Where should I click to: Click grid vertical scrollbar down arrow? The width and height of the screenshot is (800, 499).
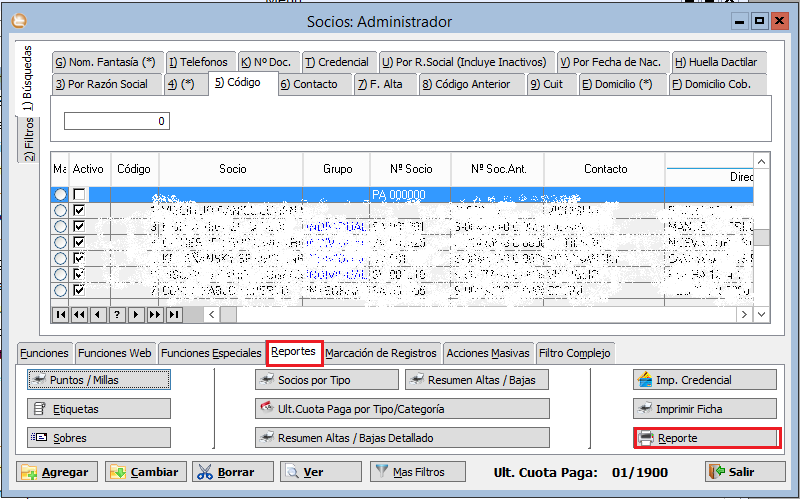[x=762, y=314]
